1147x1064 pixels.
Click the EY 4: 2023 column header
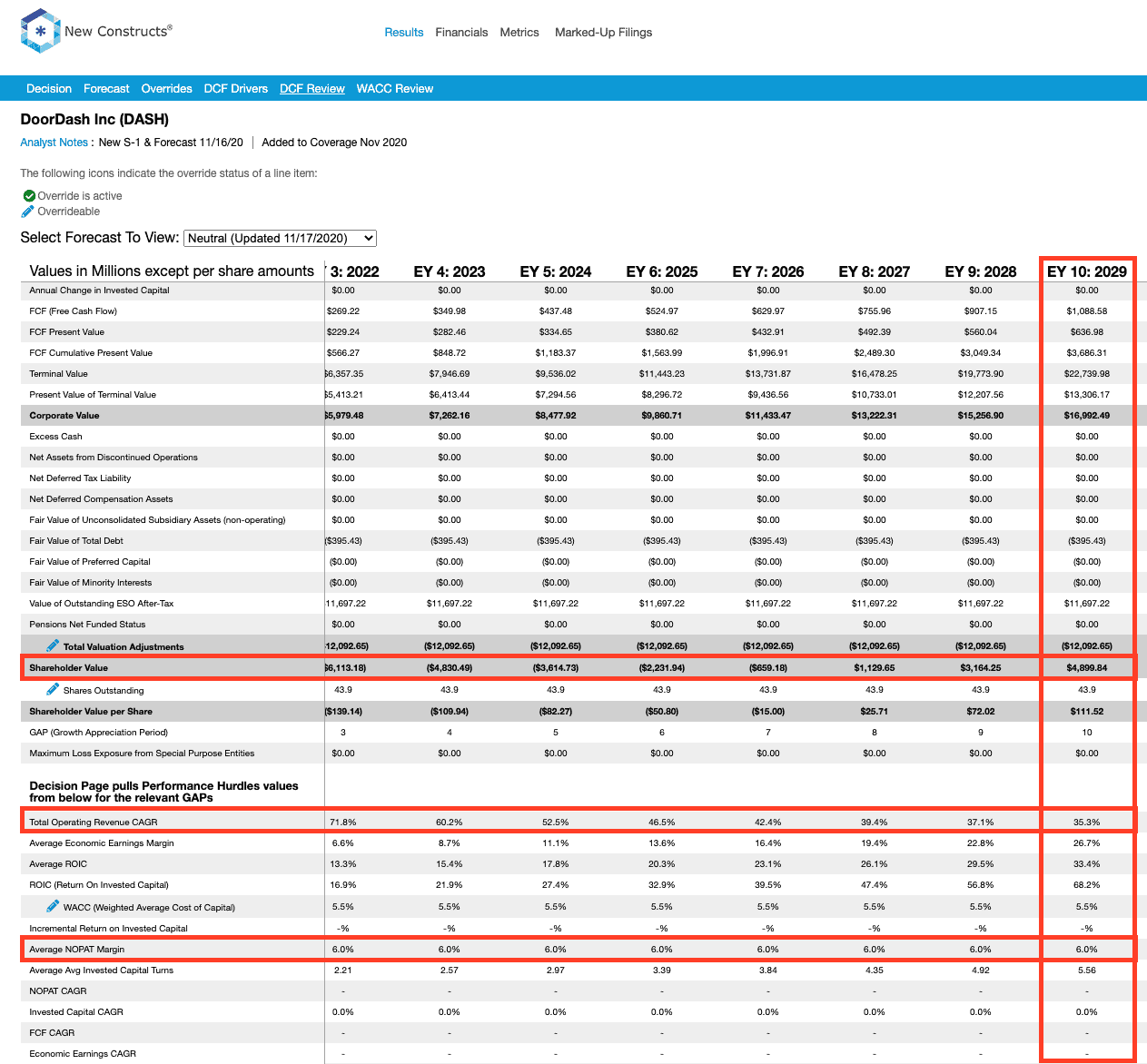point(450,271)
